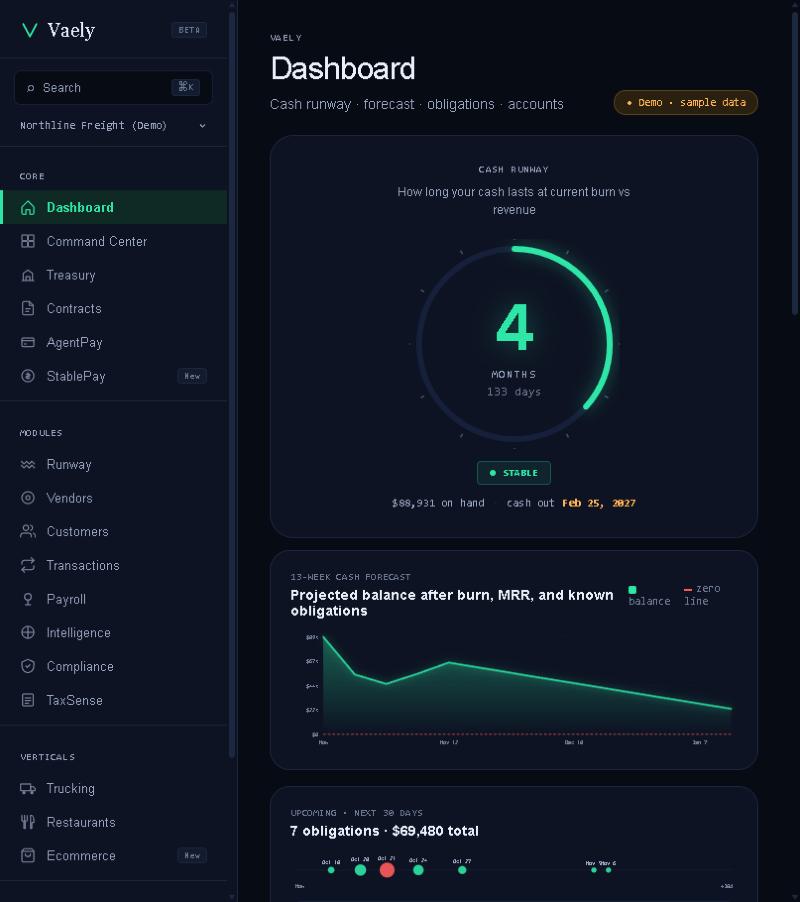Screen dimensions: 800x902
Task: Open the Dashboard menu item
Action: click(114, 207)
